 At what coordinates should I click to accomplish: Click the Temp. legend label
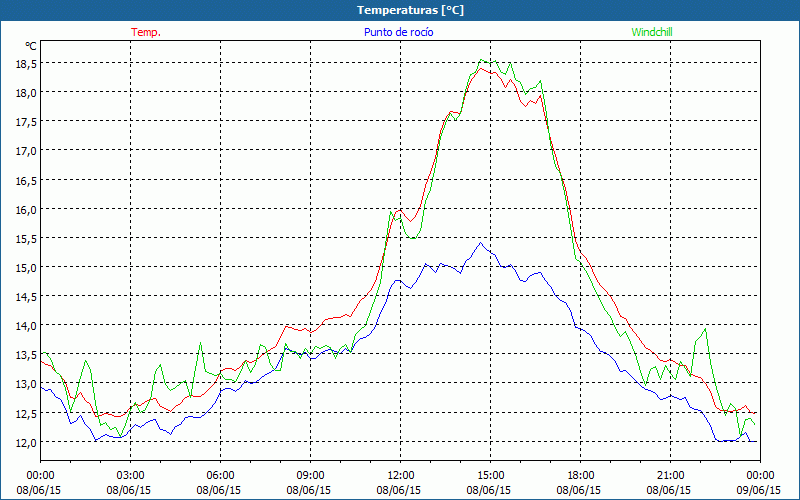[146, 32]
